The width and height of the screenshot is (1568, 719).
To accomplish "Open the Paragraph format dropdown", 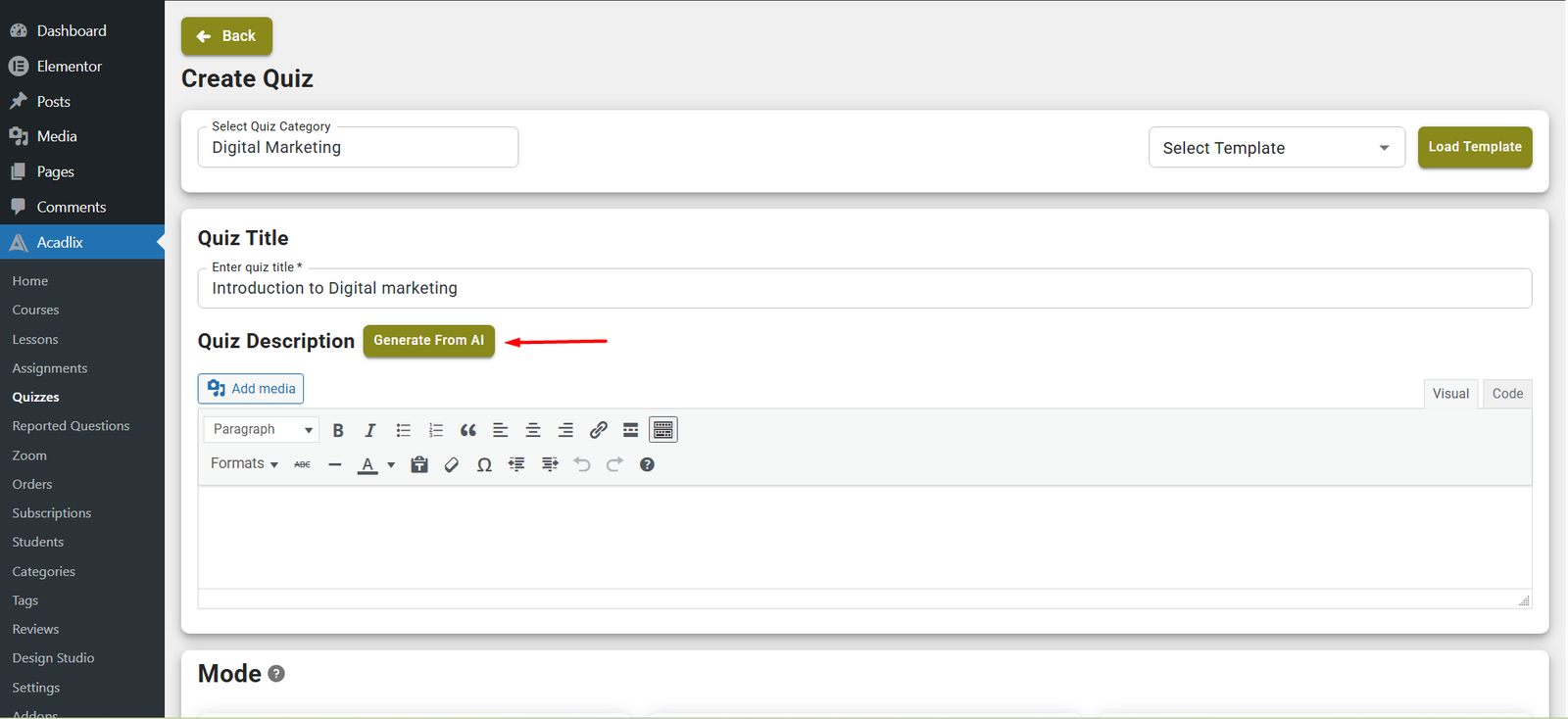I will [x=262, y=430].
